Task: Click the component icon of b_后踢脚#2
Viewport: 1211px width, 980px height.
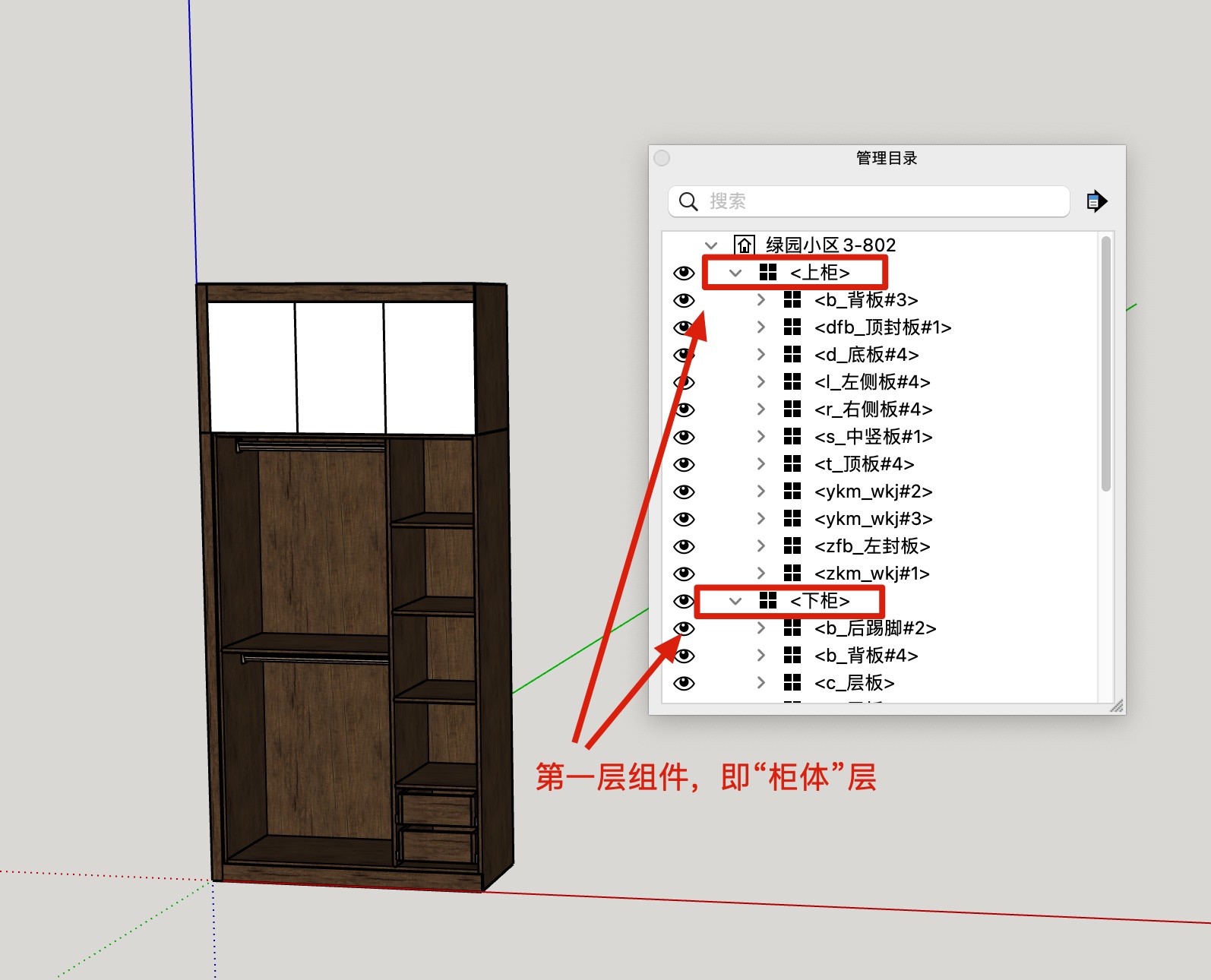Action: 792,628
